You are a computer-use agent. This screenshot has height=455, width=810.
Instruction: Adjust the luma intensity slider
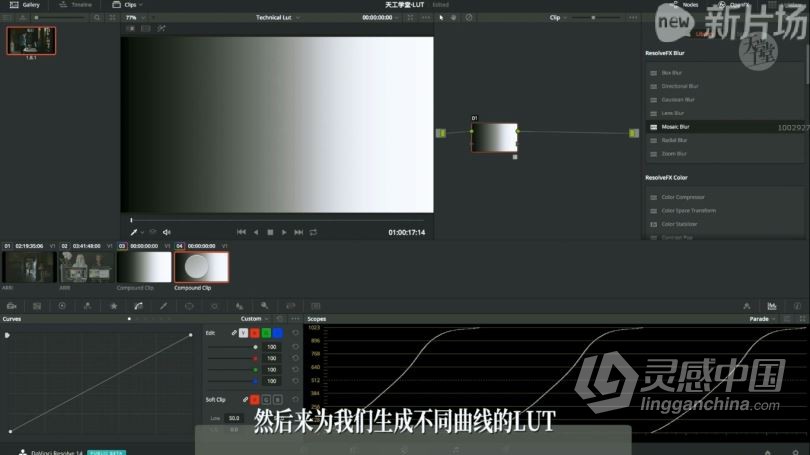[x=232, y=347]
